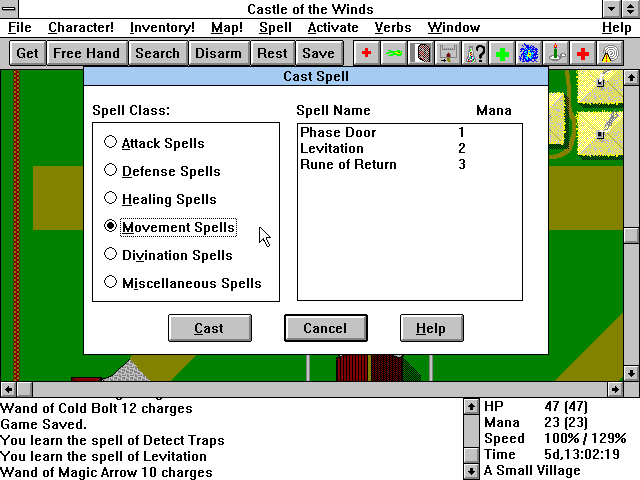The height and width of the screenshot is (480, 640).
Task: Click map vertical scrollbar up arrow
Action: tap(631, 78)
